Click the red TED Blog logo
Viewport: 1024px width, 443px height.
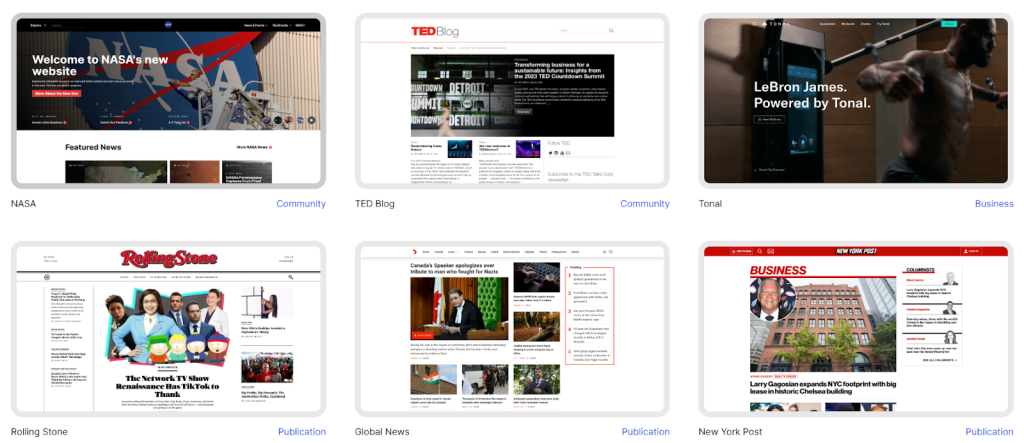435,31
